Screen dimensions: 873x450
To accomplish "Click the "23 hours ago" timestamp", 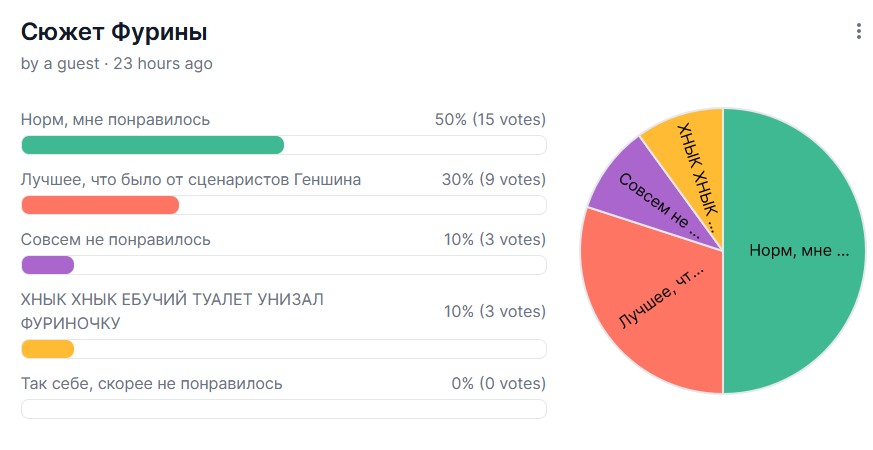I will point(163,63).
